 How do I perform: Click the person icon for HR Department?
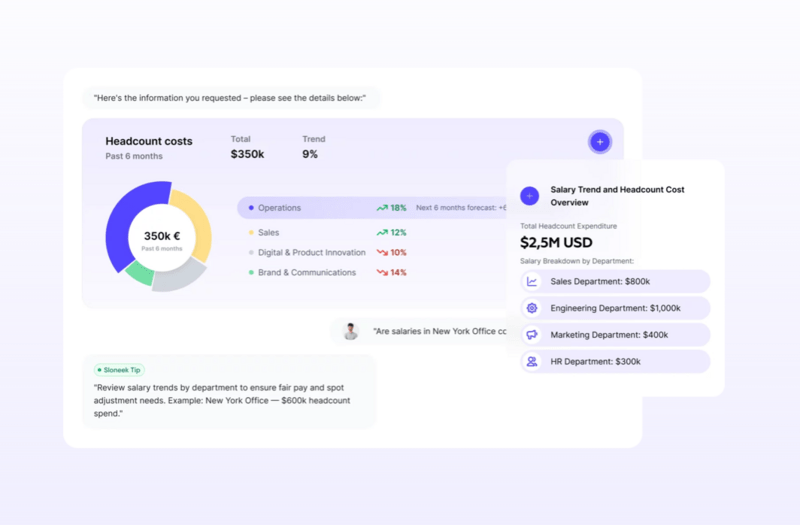pyautogui.click(x=532, y=361)
